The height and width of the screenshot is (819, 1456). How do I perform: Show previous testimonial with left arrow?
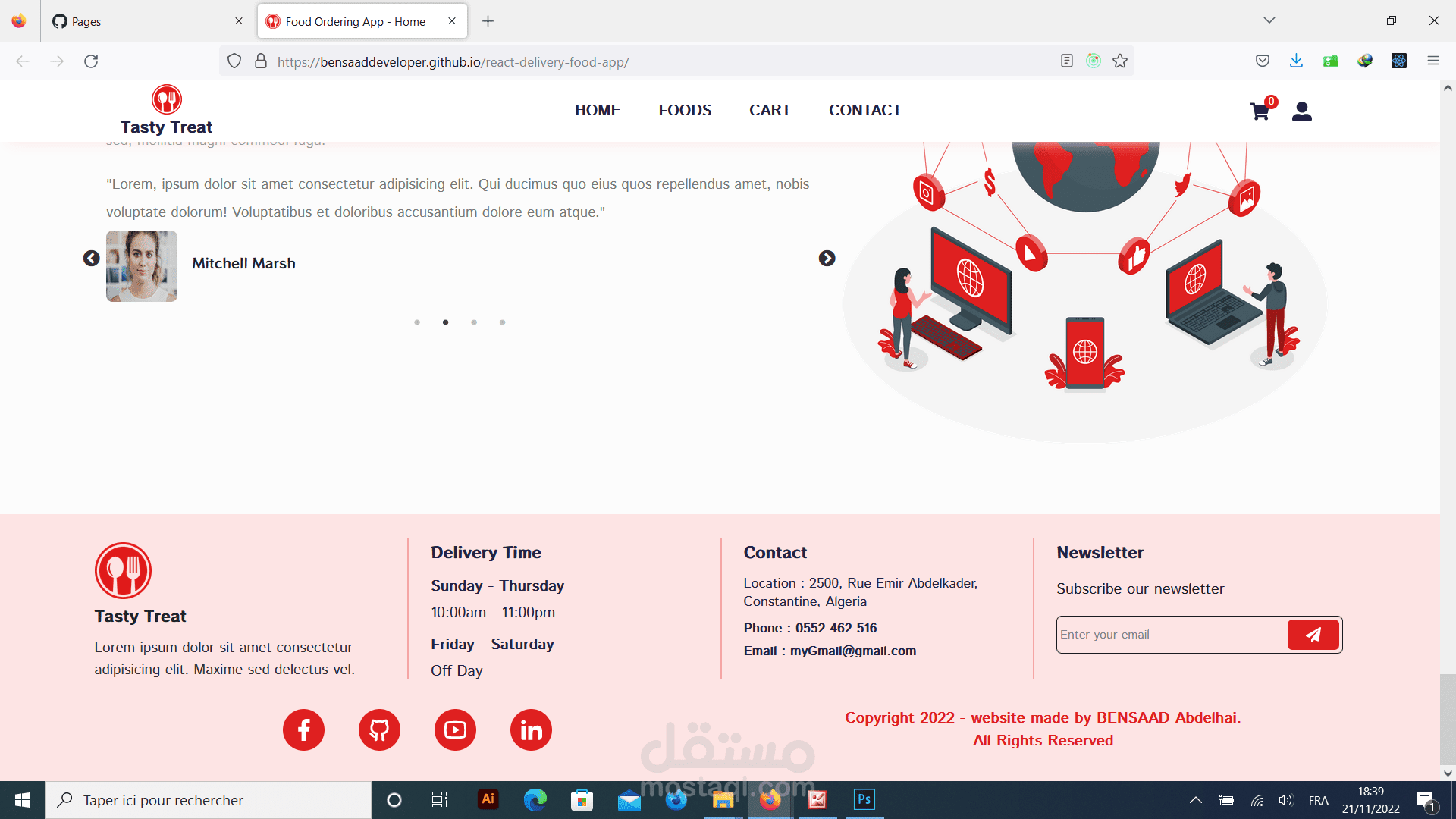(91, 259)
